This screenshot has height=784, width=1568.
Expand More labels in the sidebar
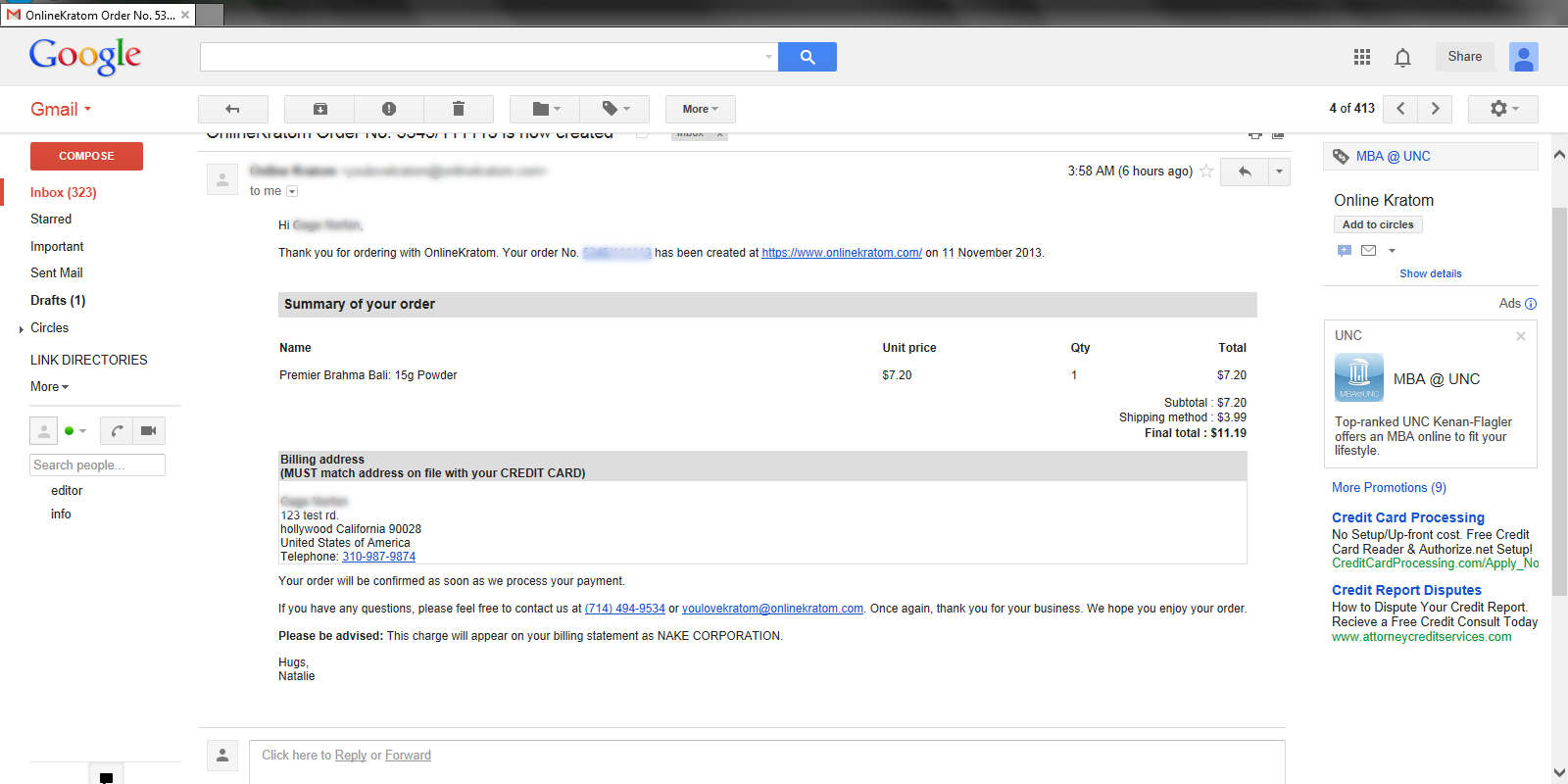tap(49, 387)
